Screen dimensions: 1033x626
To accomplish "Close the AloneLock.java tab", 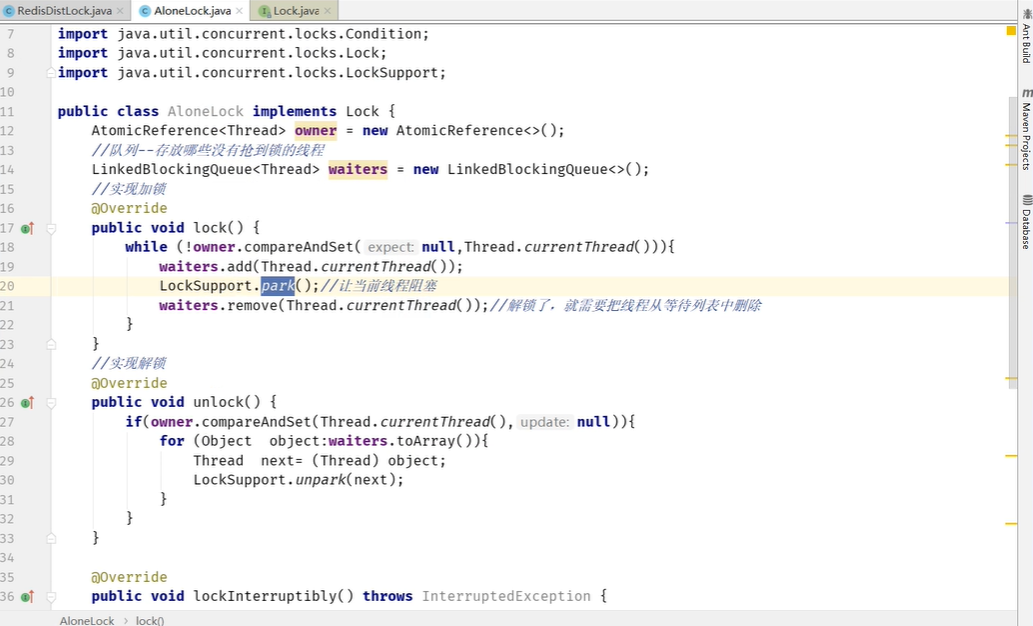I will [239, 11].
